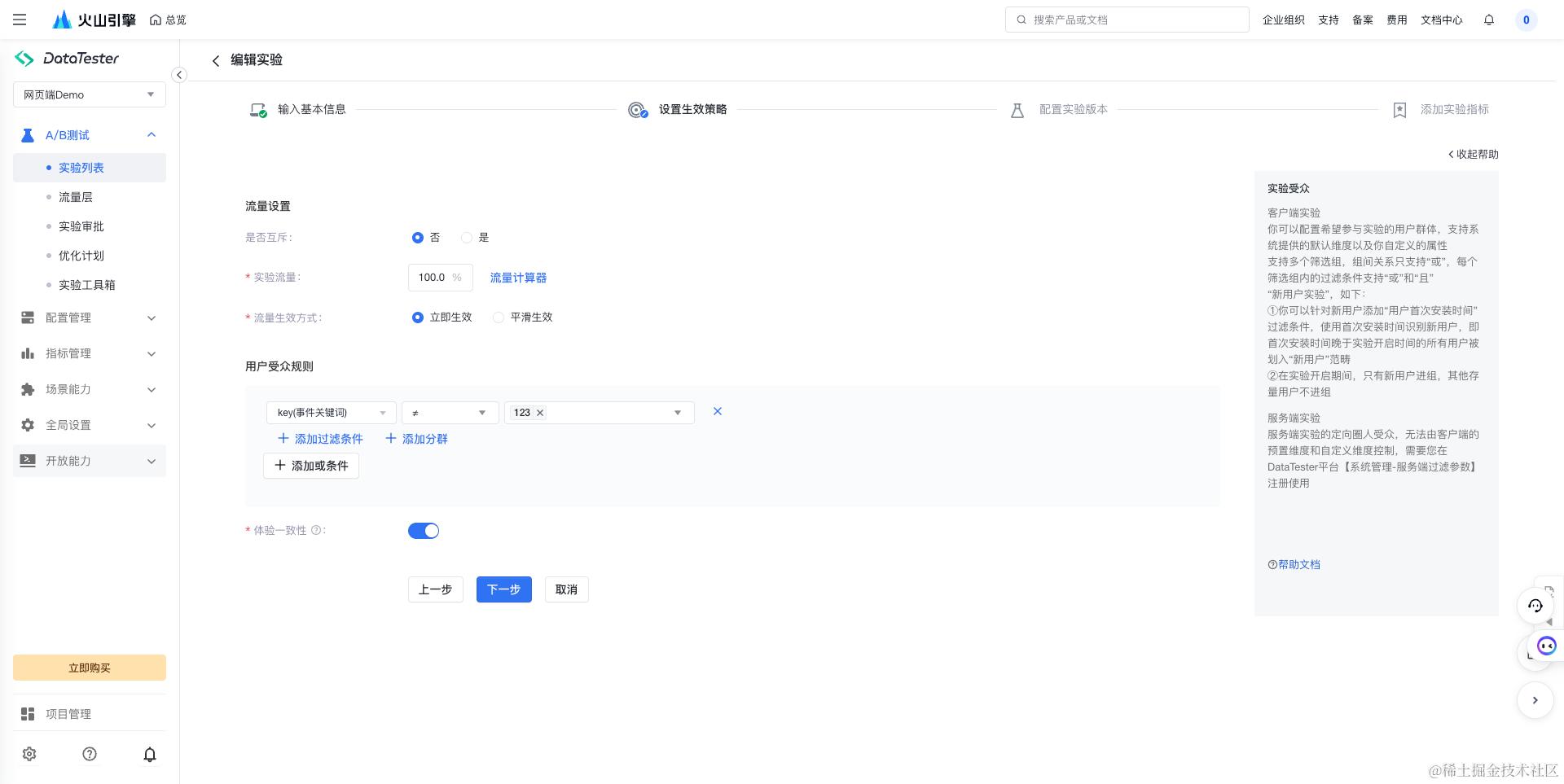1564x784 pixels.
Task: Click the notification bell in top bar
Action: pos(1489,20)
